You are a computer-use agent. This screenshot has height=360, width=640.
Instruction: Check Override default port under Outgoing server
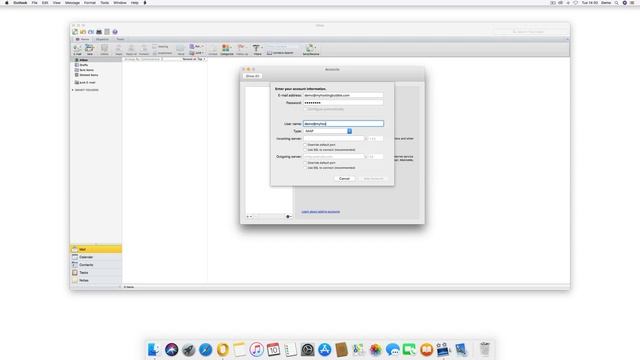(x=305, y=163)
